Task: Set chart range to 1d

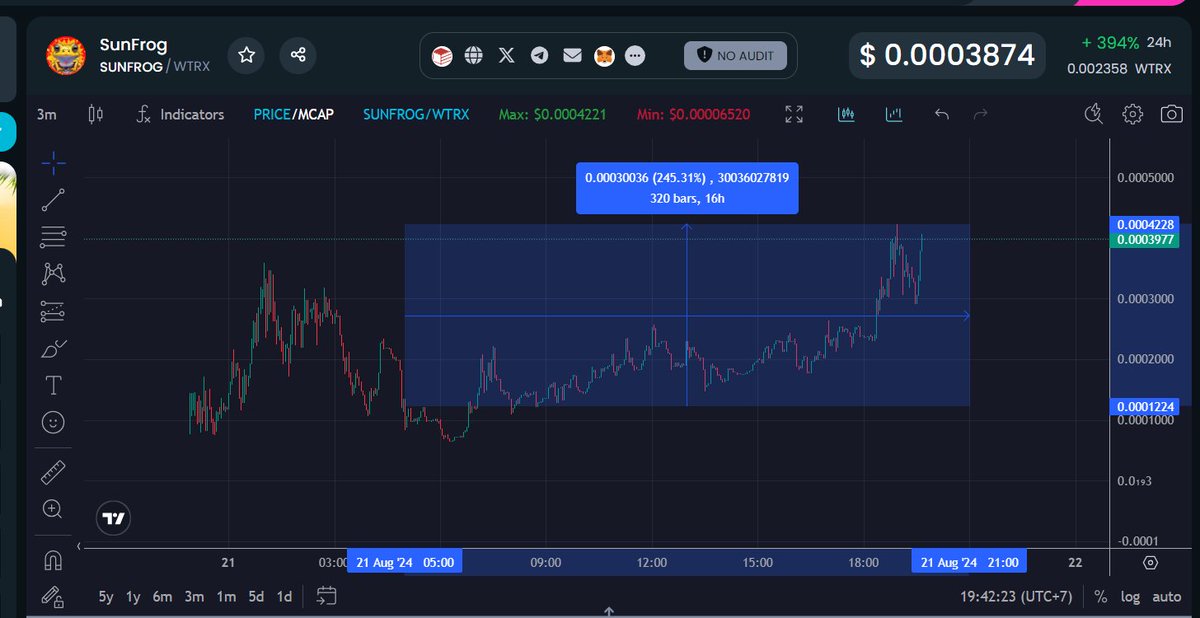Action: (x=284, y=597)
